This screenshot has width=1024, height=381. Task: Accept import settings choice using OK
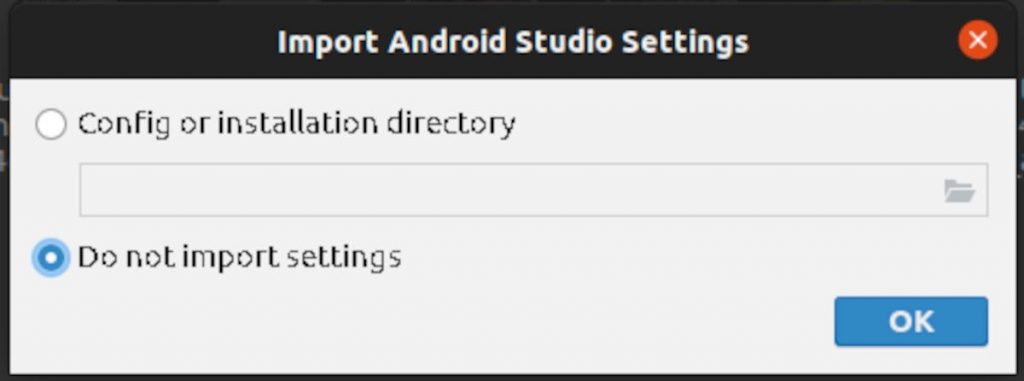click(911, 322)
